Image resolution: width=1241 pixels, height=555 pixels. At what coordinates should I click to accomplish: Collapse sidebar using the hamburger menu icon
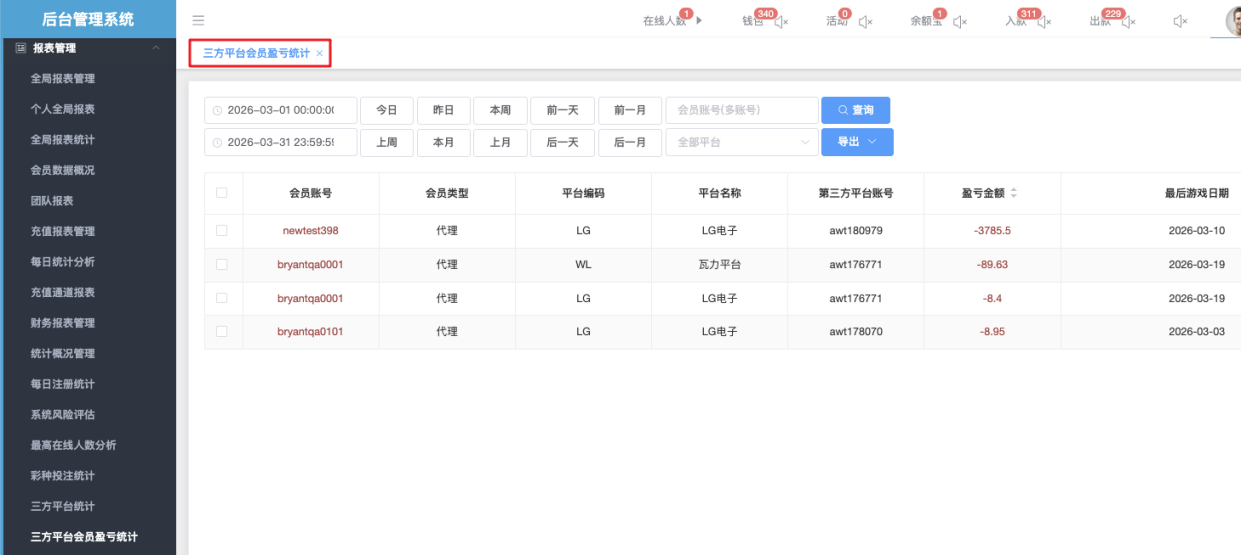tap(198, 21)
